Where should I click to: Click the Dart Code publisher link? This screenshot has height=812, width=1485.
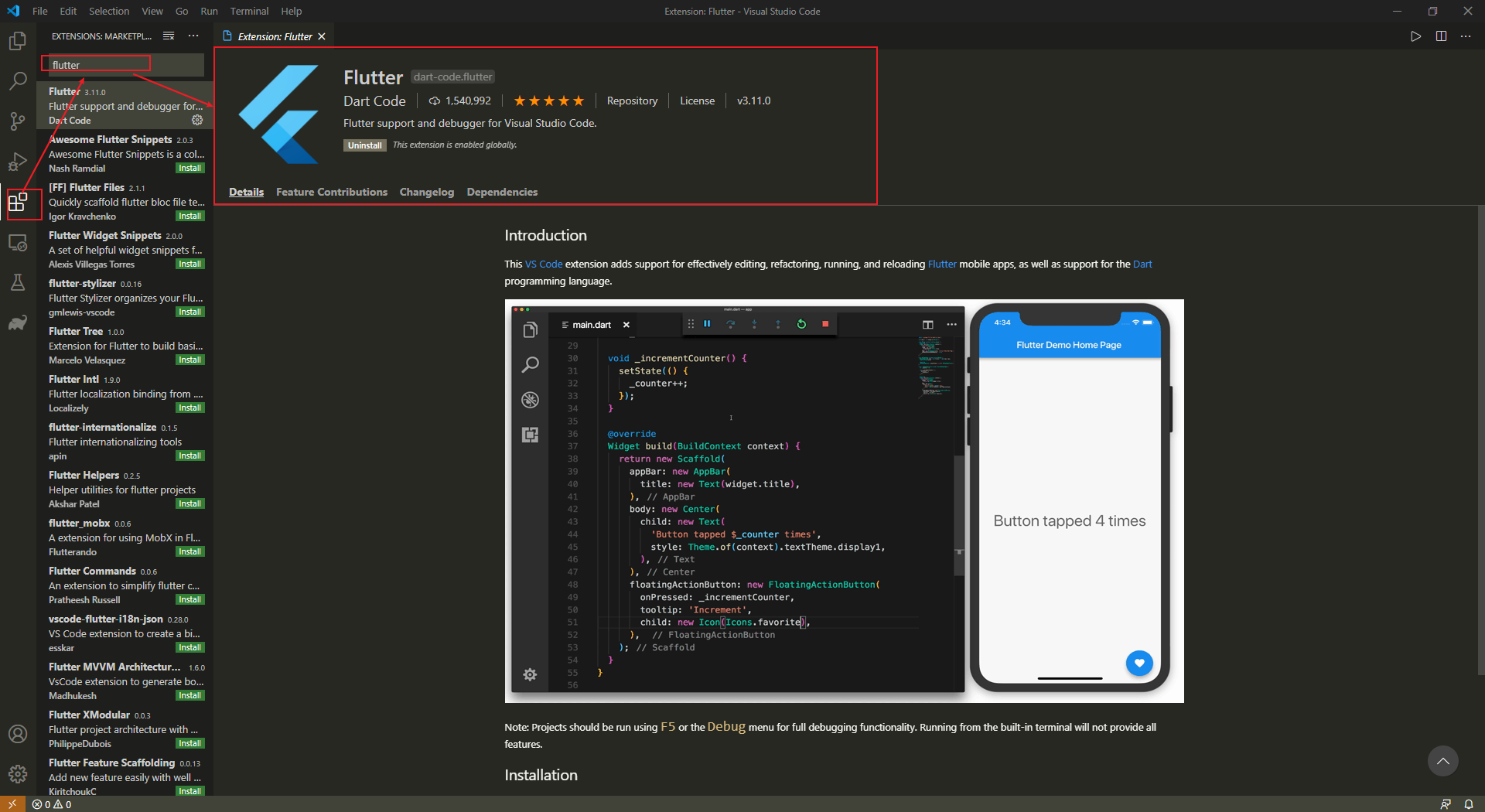(x=374, y=101)
